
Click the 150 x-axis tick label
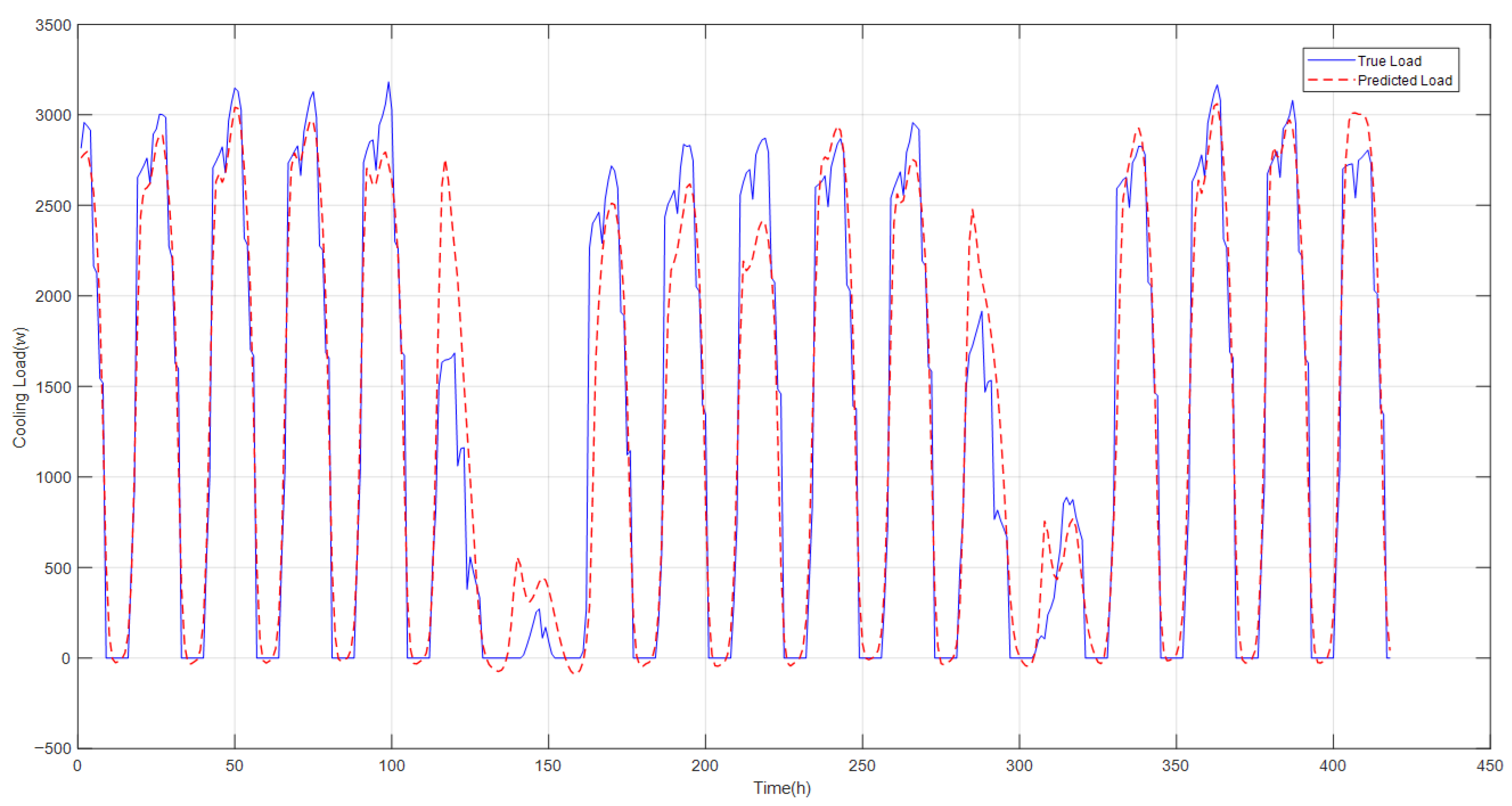pyautogui.click(x=548, y=765)
